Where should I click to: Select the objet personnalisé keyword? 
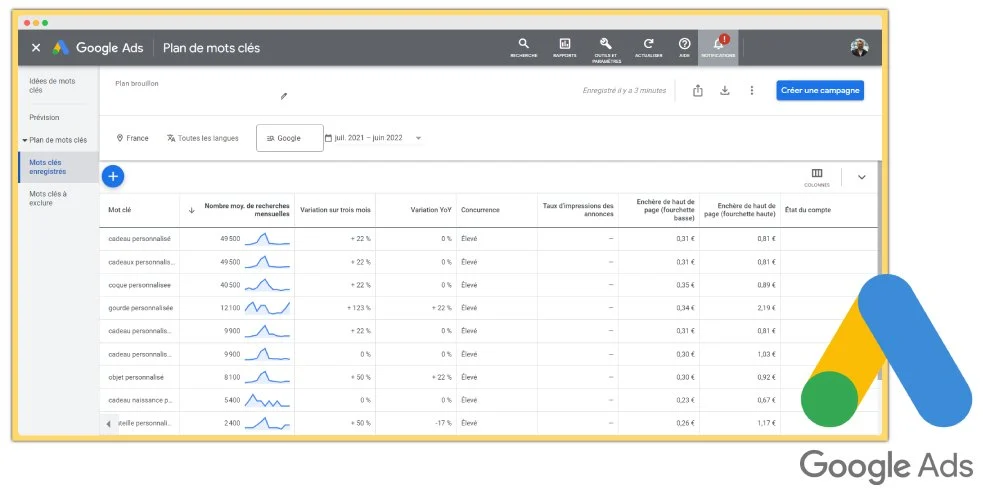pos(136,377)
